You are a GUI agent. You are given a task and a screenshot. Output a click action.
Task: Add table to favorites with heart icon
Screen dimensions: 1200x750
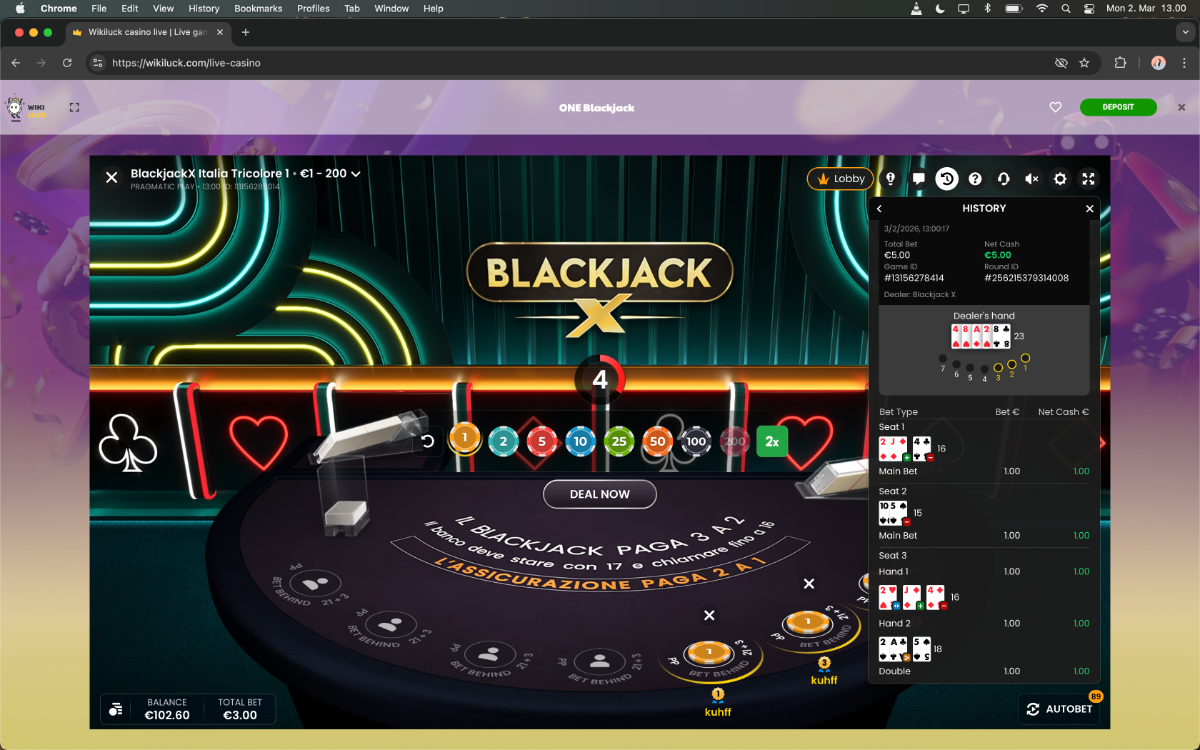pos(1055,107)
